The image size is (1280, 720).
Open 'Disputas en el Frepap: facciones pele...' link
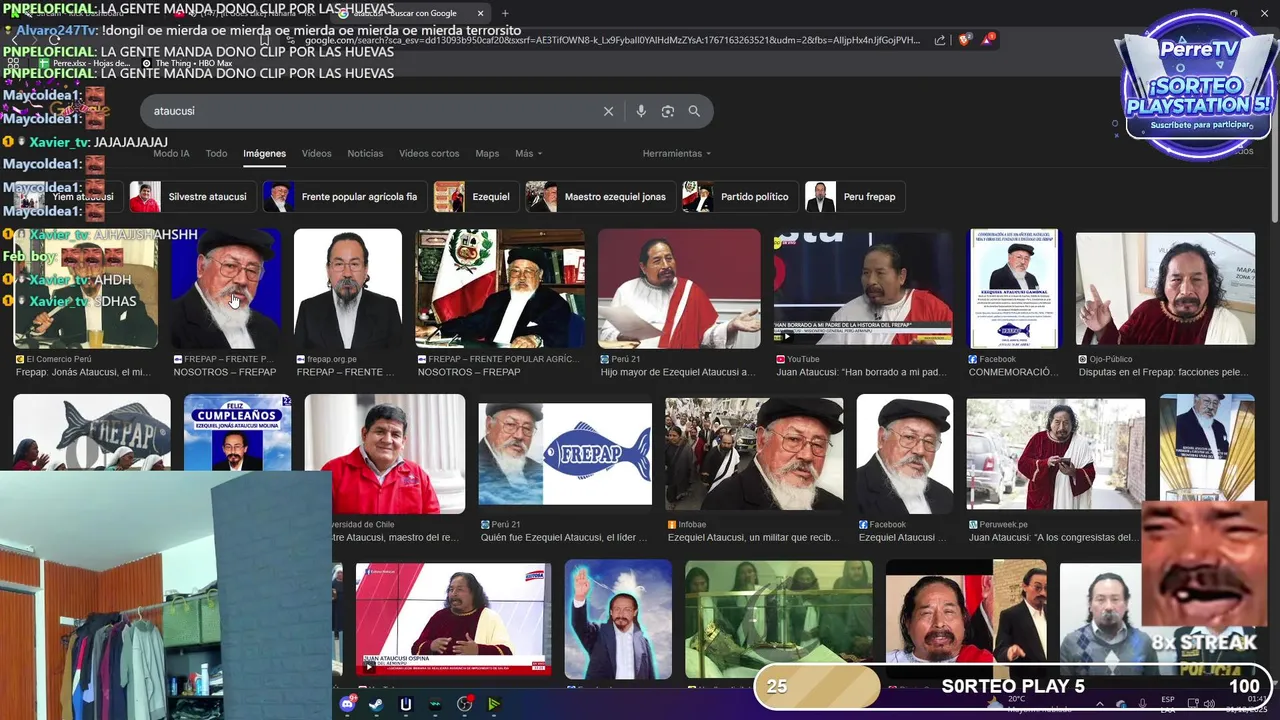[1163, 372]
